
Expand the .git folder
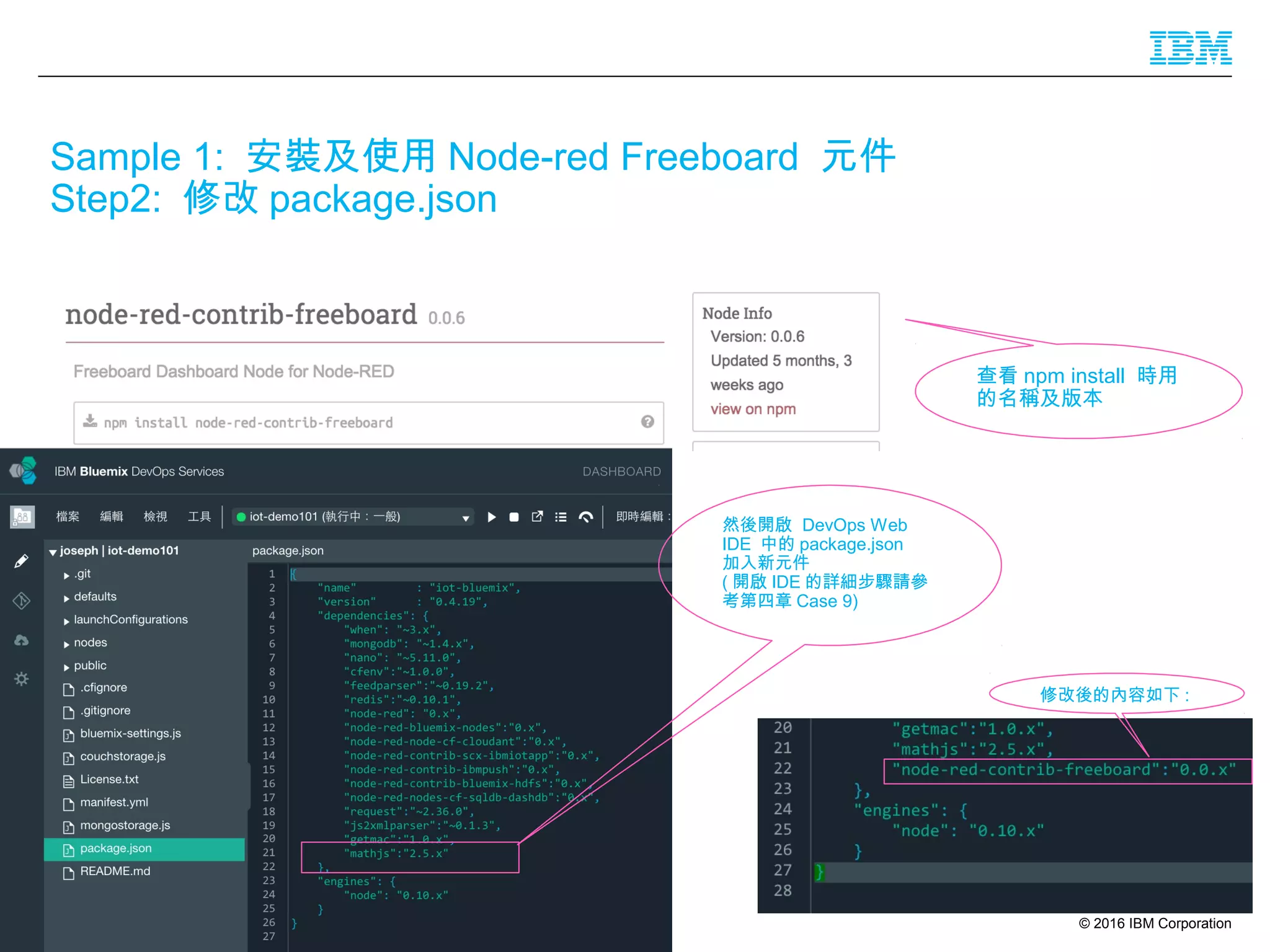click(66, 575)
